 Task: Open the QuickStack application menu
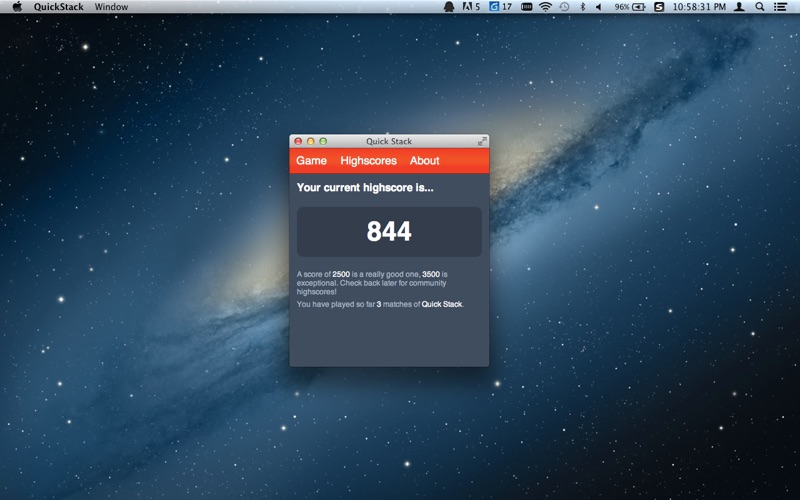tap(59, 7)
